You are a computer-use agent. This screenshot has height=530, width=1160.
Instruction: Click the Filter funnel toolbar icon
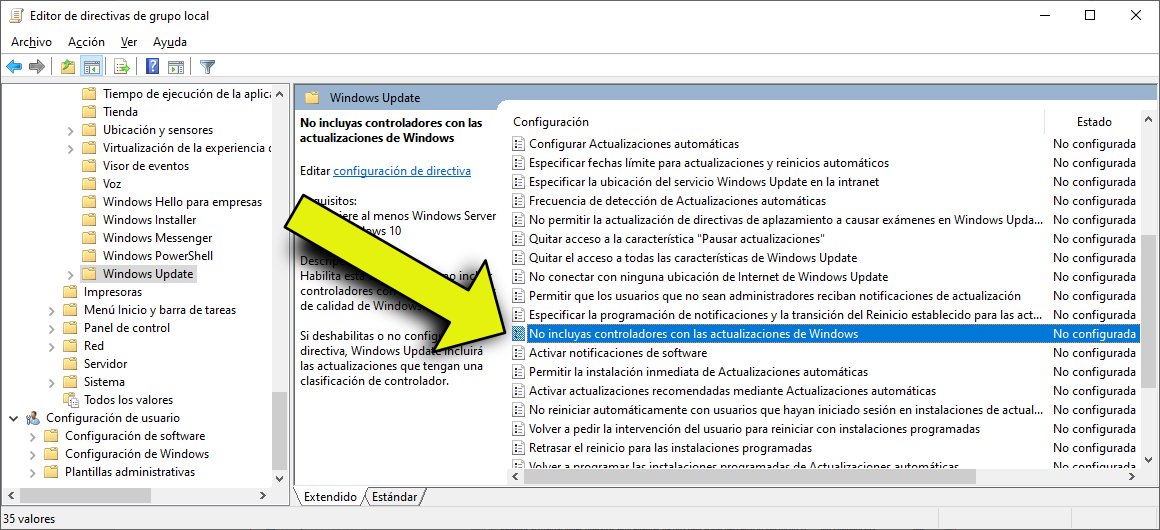coord(208,67)
